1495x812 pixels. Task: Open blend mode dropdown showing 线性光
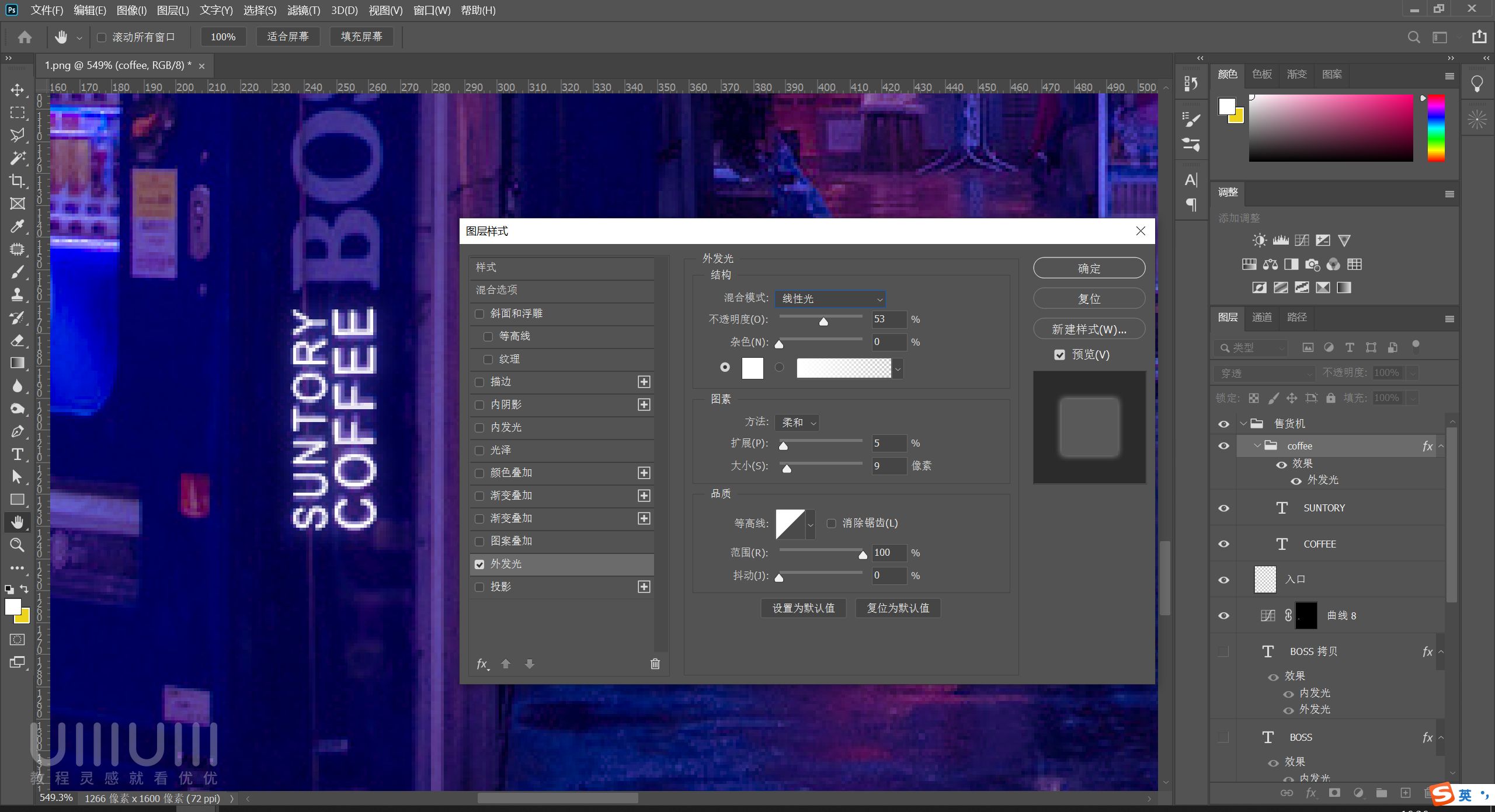click(830, 298)
